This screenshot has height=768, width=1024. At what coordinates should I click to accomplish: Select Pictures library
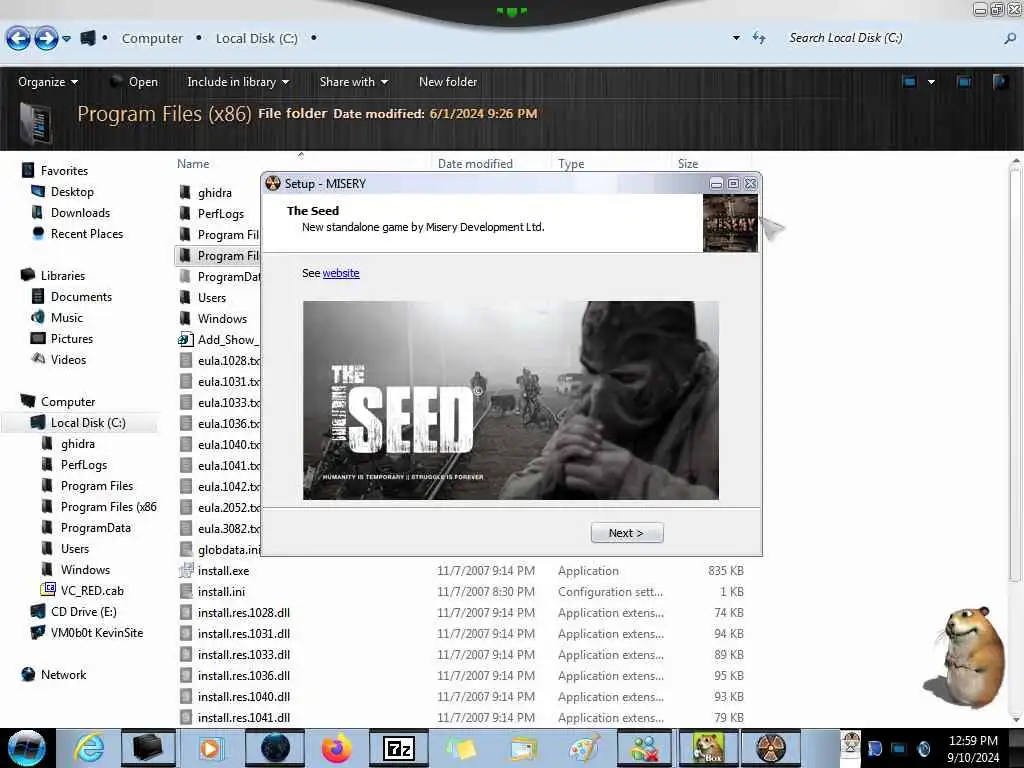tap(72, 338)
